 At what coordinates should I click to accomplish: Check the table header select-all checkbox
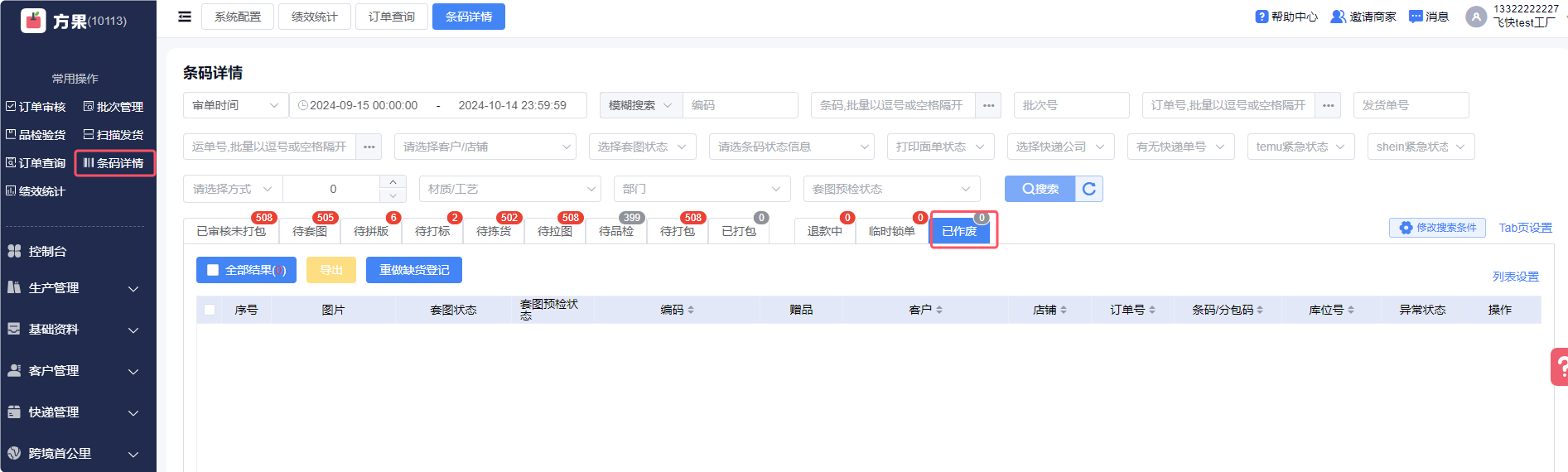pos(210,310)
